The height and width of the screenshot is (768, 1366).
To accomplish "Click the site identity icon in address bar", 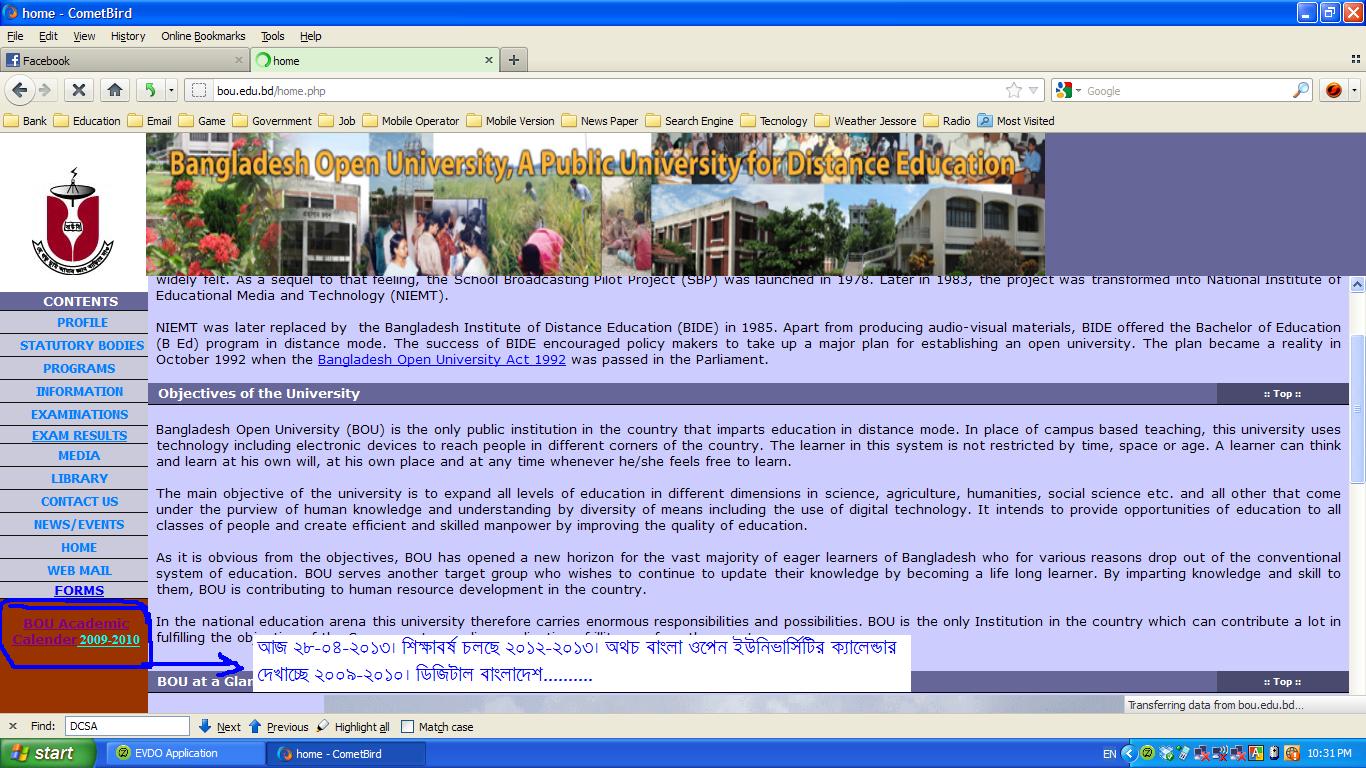I will [199, 90].
